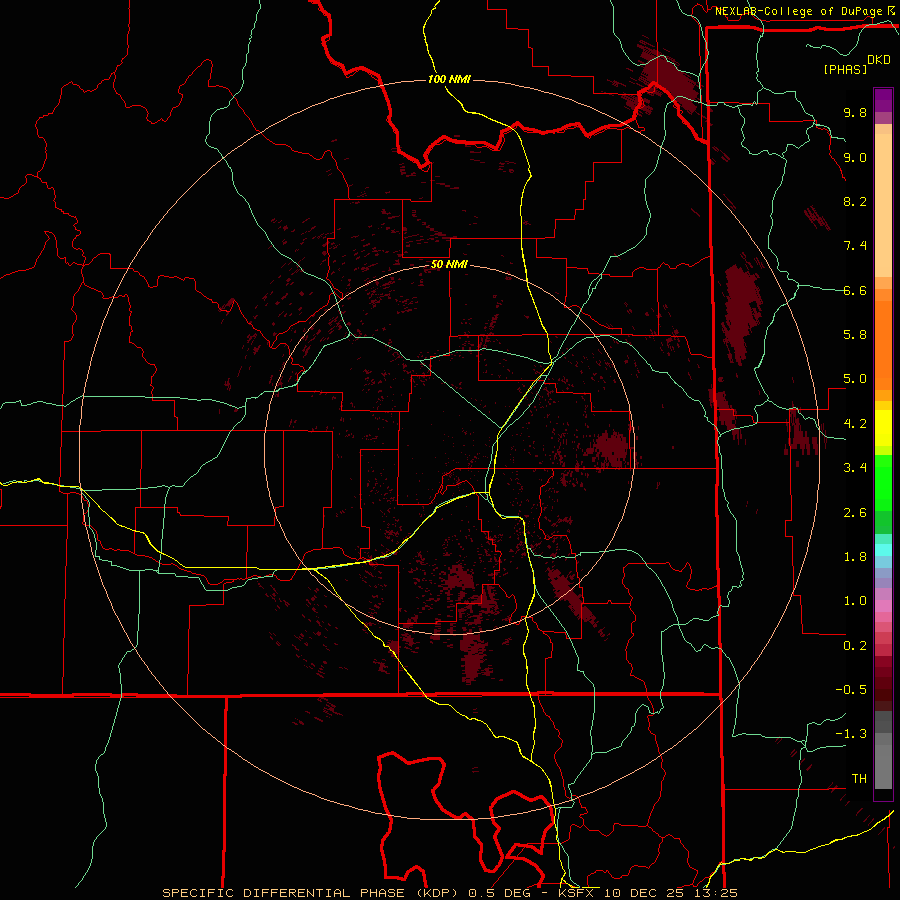
Task: Click the 5.0 value on the color scale
Action: click(855, 379)
